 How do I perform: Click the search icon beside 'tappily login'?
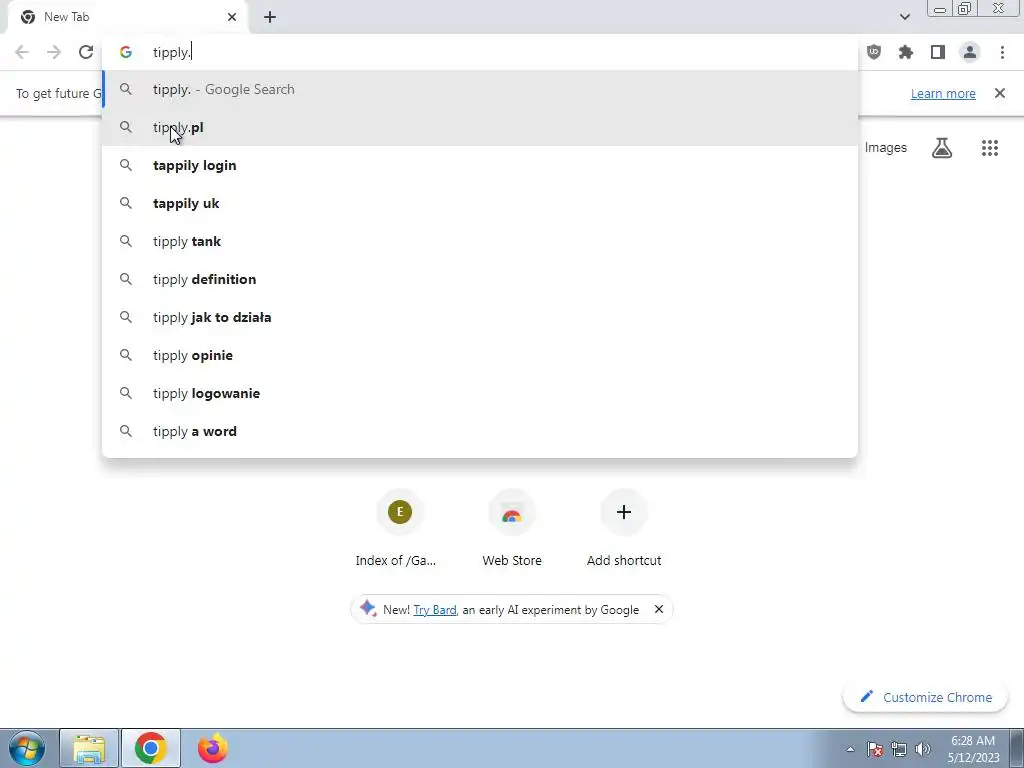point(125,165)
